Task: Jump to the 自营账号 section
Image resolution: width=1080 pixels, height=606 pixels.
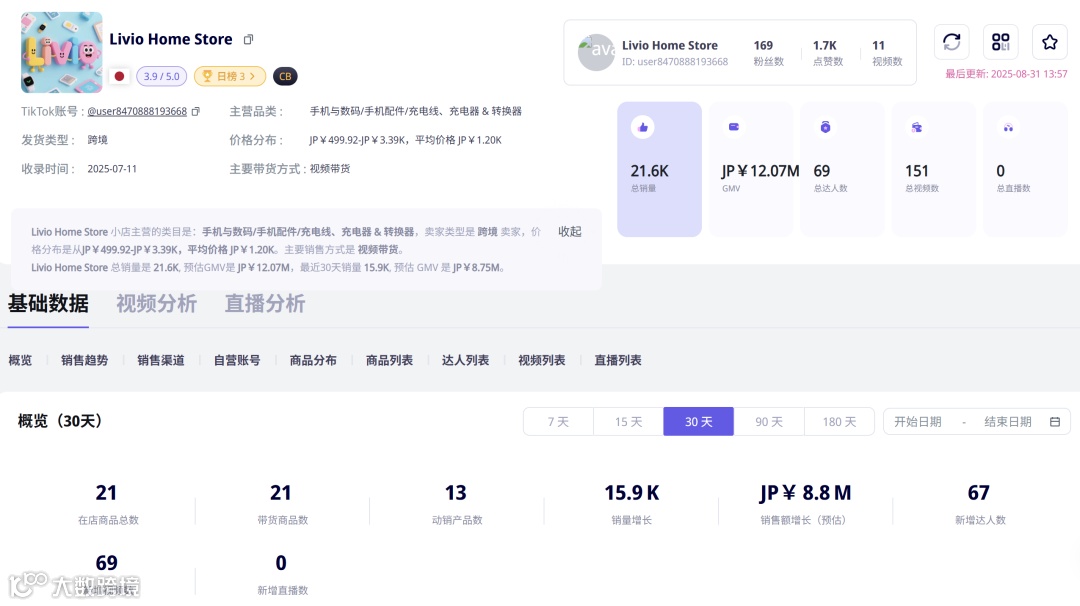Action: 237,360
